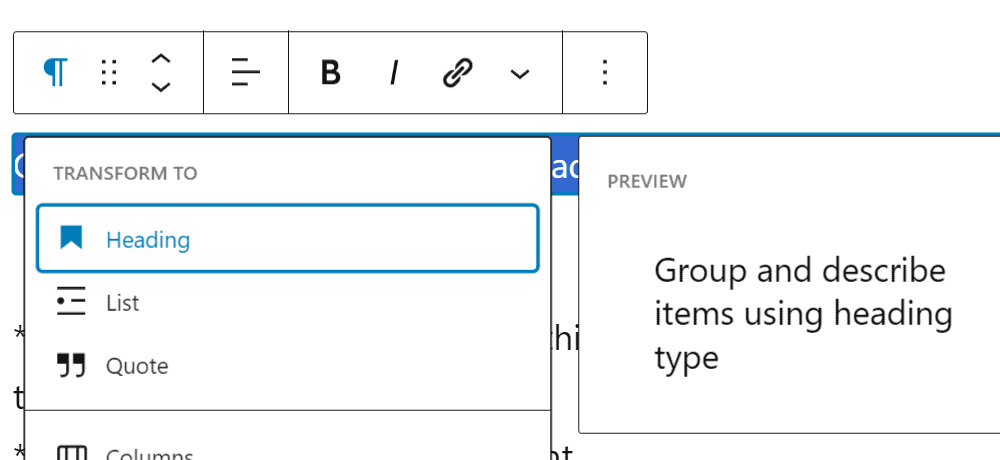This screenshot has height=460, width=1000.
Task: Move block up with the up chevron
Action: click(x=160, y=59)
